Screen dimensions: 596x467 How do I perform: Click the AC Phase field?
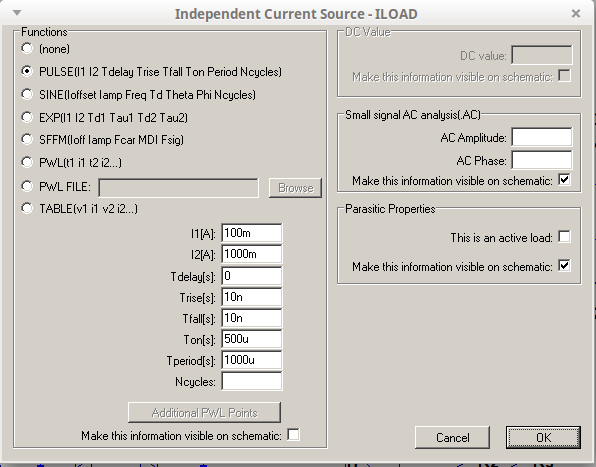coord(542,160)
